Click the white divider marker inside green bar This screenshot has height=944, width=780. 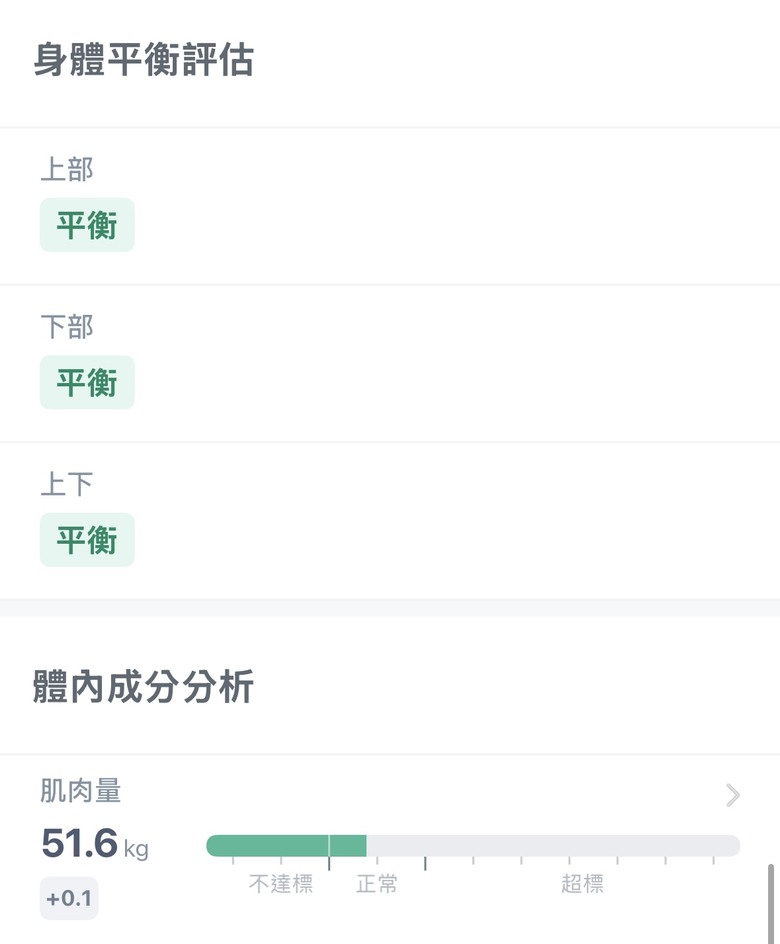click(329, 846)
